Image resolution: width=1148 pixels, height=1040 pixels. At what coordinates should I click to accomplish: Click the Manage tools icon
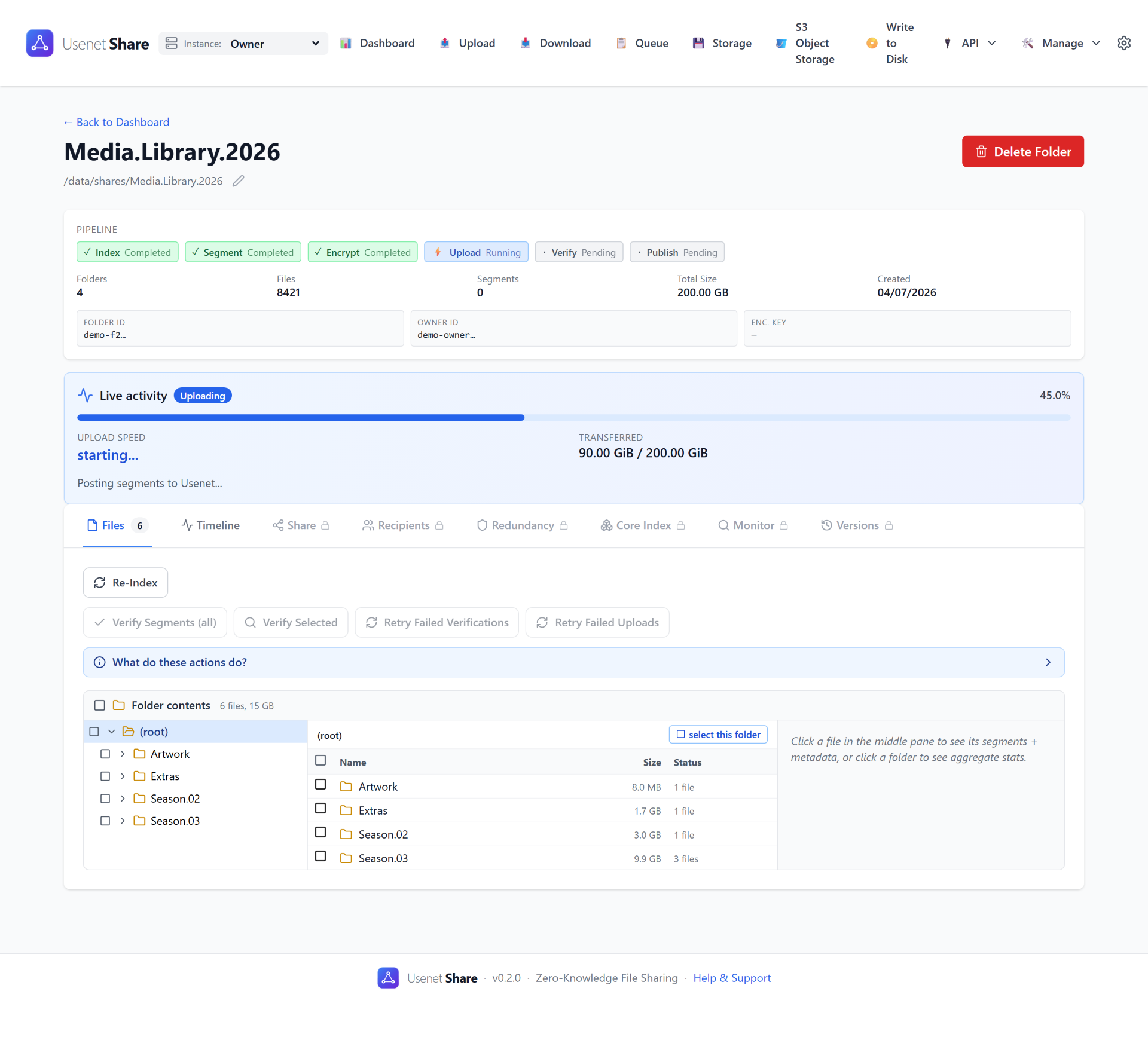(x=1028, y=43)
